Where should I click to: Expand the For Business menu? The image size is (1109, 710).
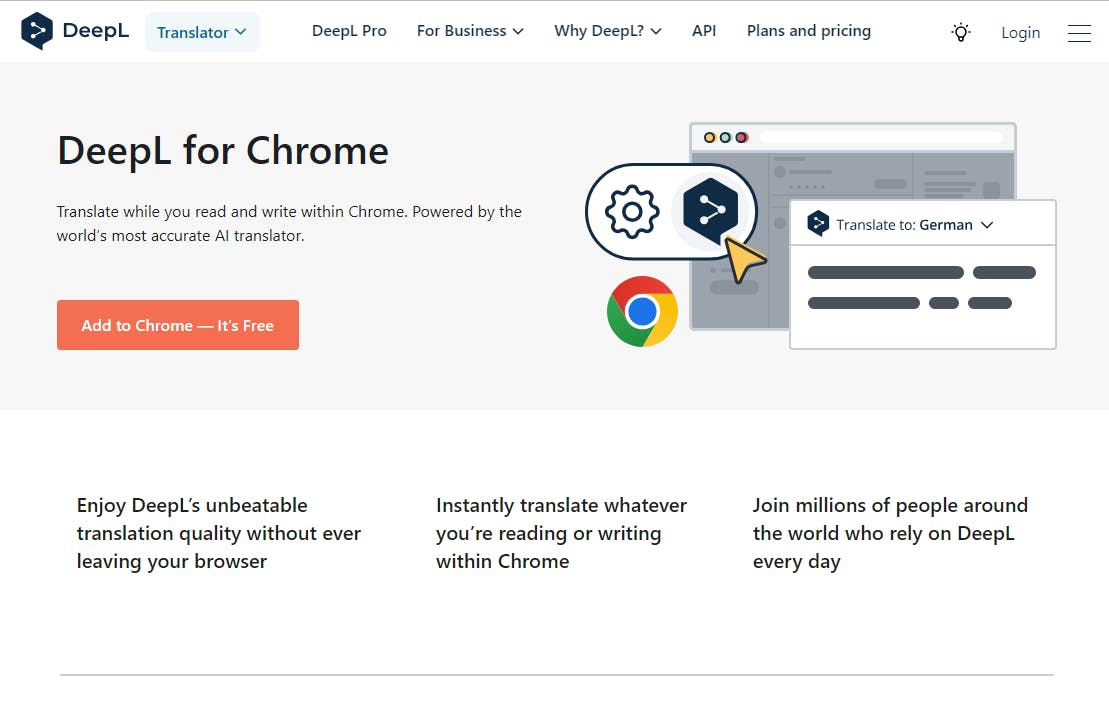[470, 31]
